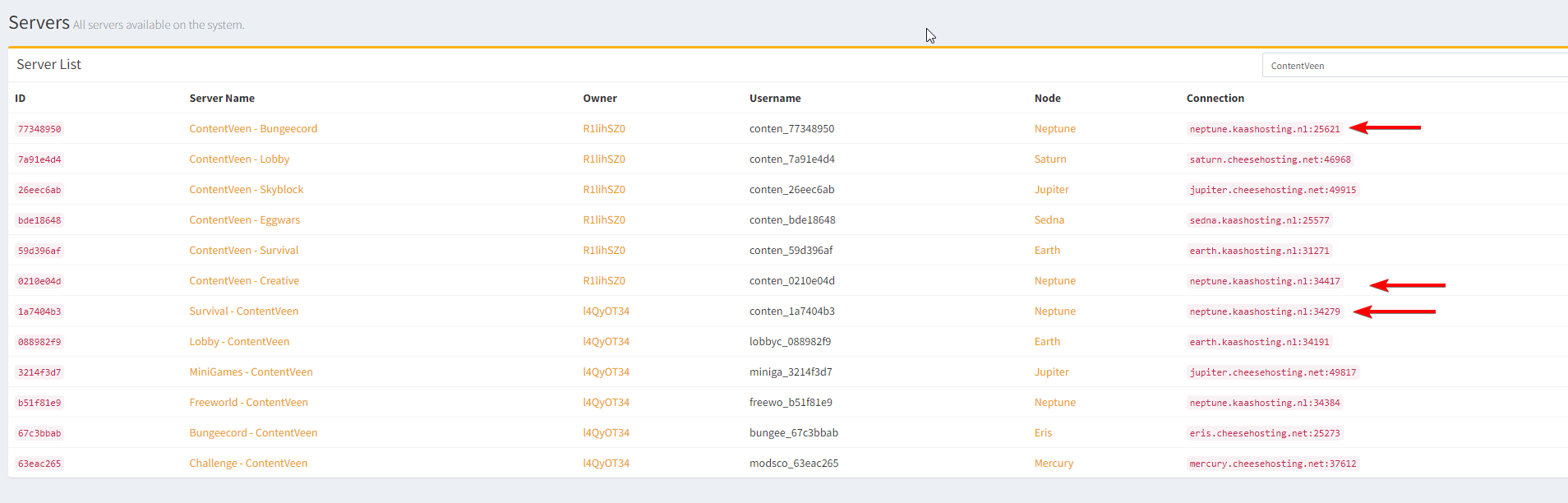Open the ContentVeen - Lobby server link
1568x503 pixels.
[239, 159]
